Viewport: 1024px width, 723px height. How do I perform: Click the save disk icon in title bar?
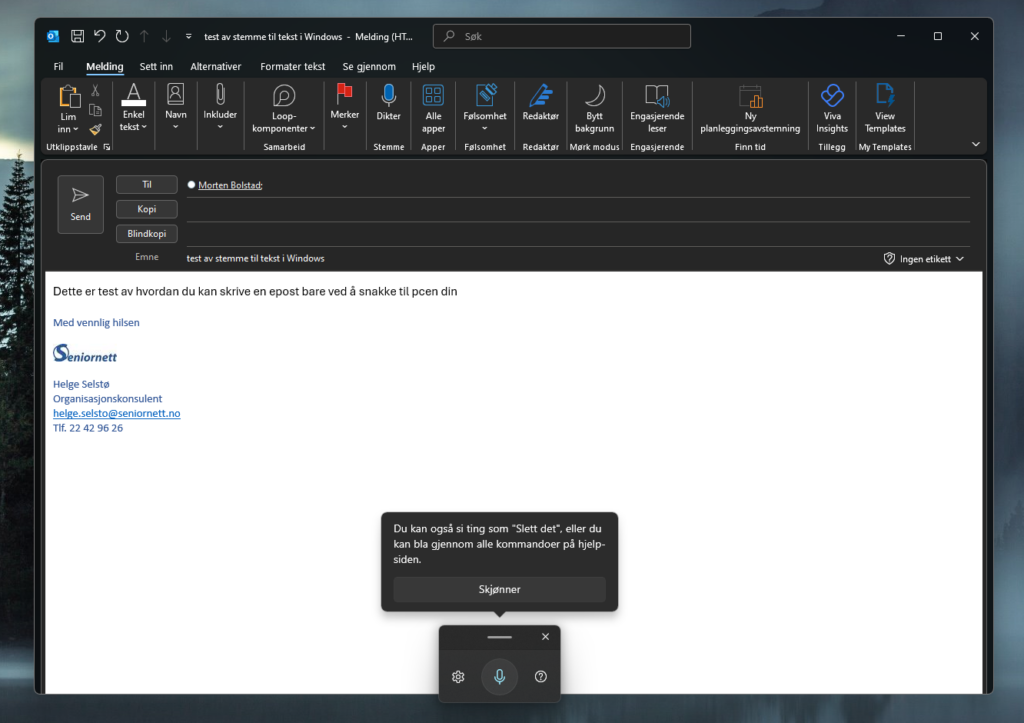click(x=77, y=36)
